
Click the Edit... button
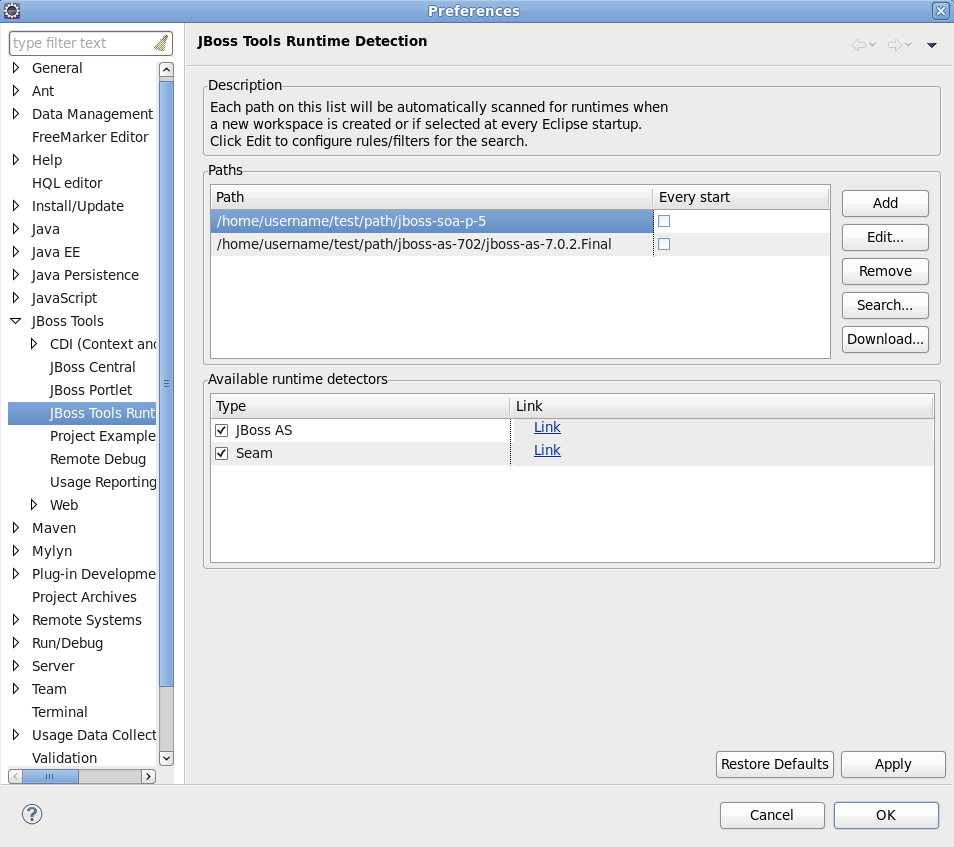(x=885, y=237)
